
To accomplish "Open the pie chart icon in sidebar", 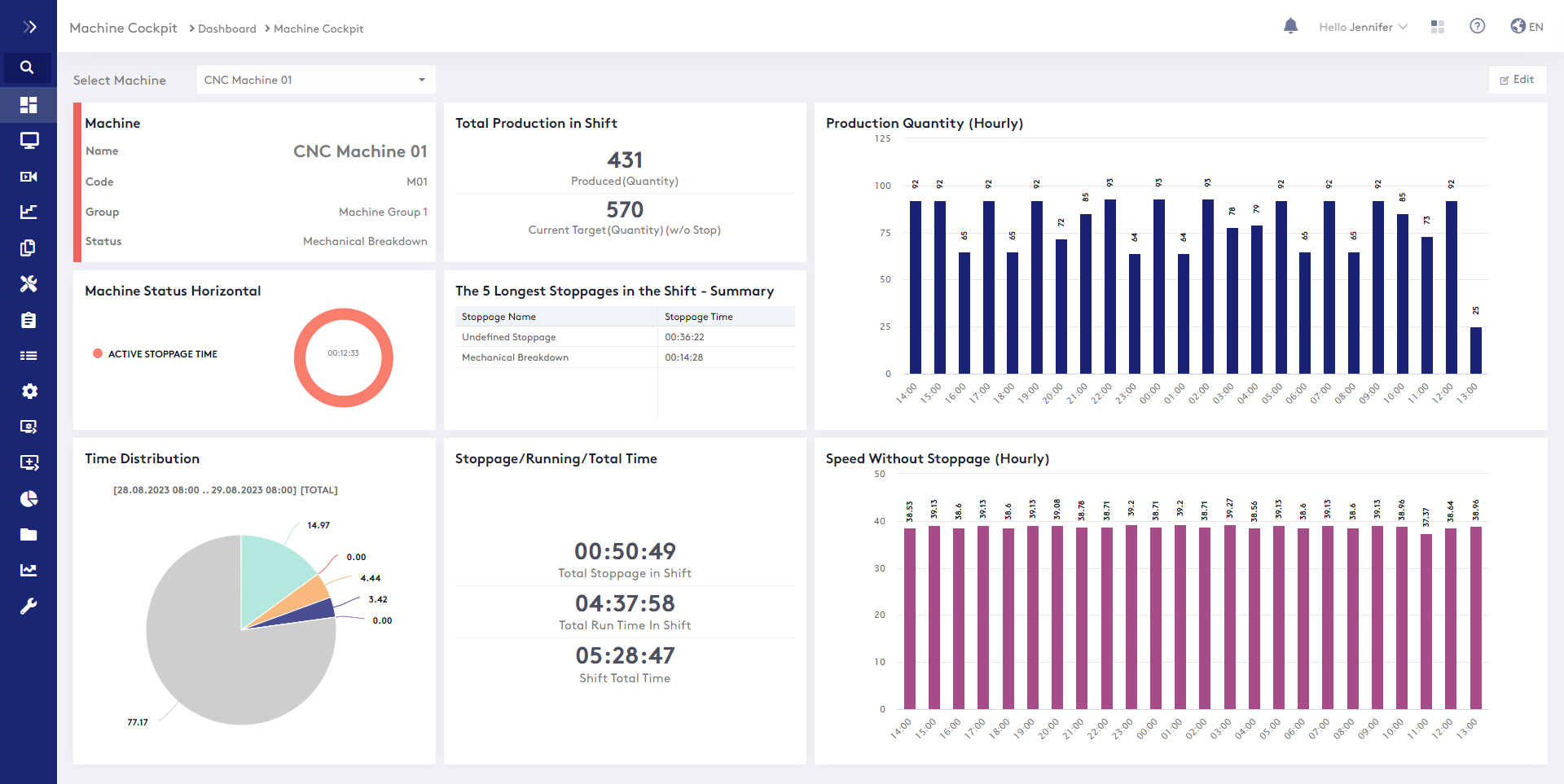I will pos(29,499).
